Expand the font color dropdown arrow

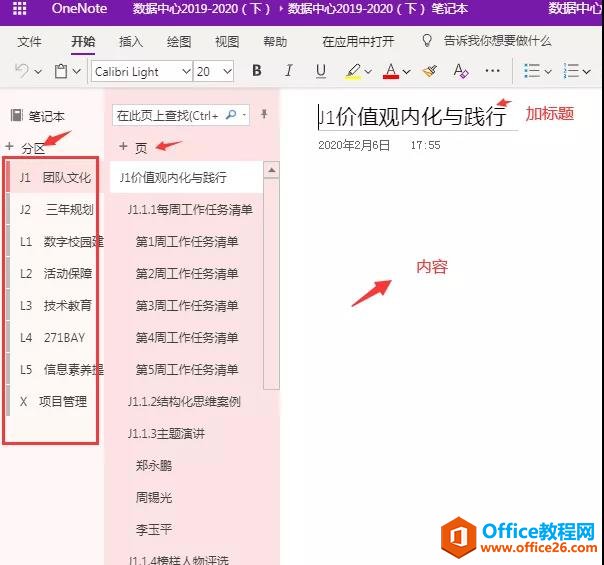tap(407, 72)
